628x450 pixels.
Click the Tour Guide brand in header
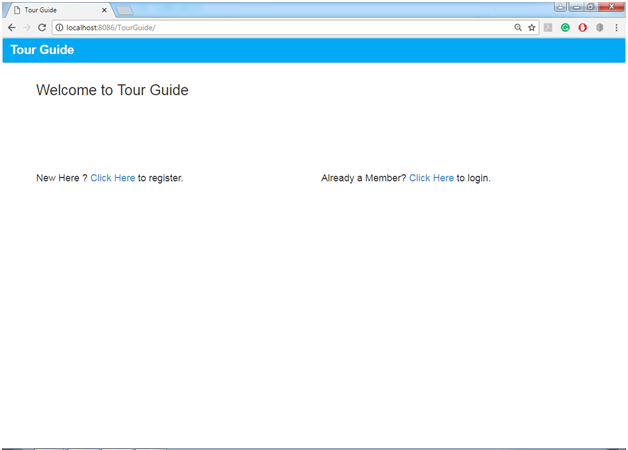(x=42, y=50)
